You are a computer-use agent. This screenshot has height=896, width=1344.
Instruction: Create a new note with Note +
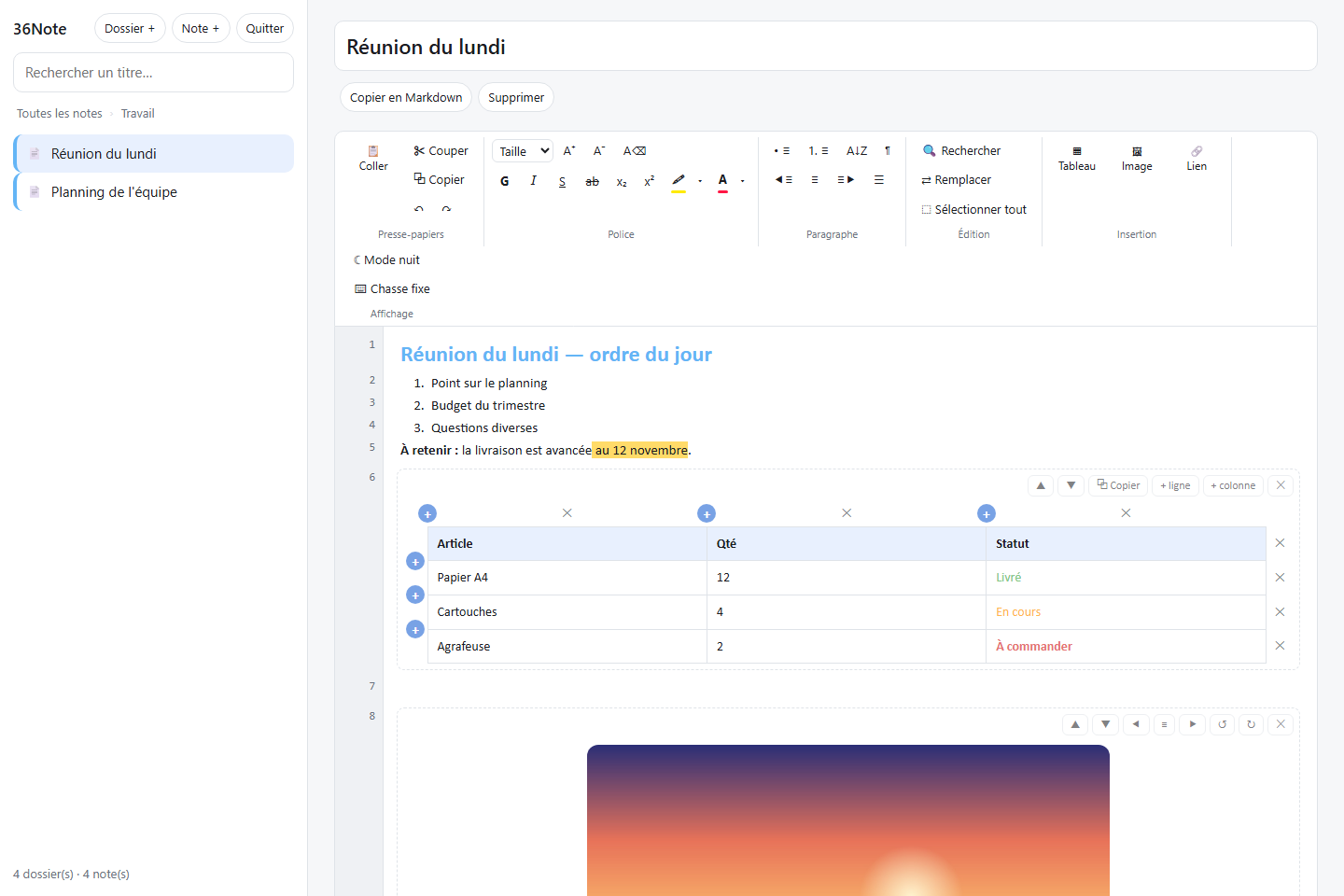click(x=201, y=28)
